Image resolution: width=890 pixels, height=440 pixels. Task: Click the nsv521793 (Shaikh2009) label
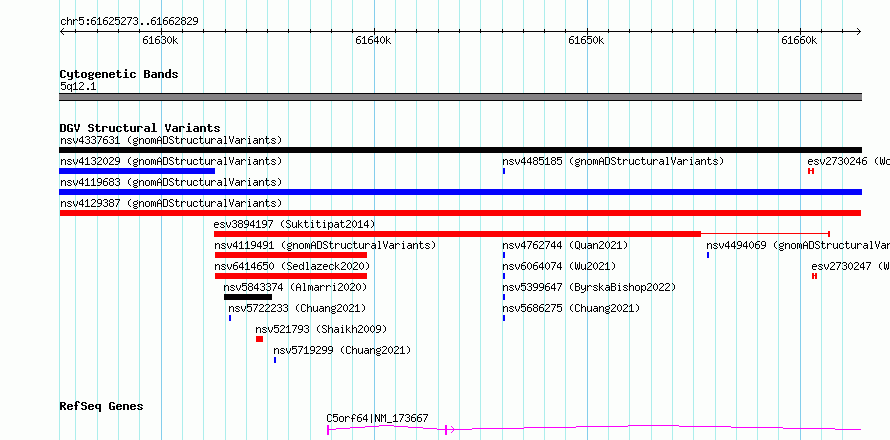[321, 329]
